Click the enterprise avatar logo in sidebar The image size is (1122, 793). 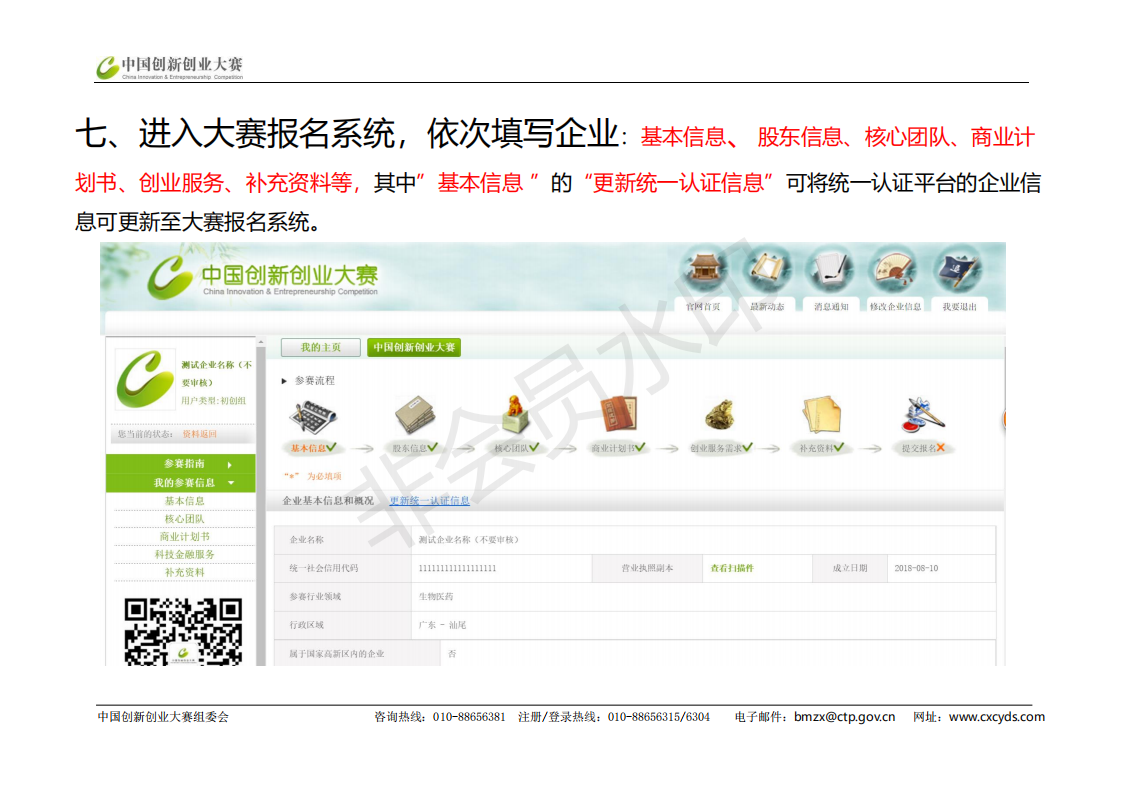pos(145,379)
